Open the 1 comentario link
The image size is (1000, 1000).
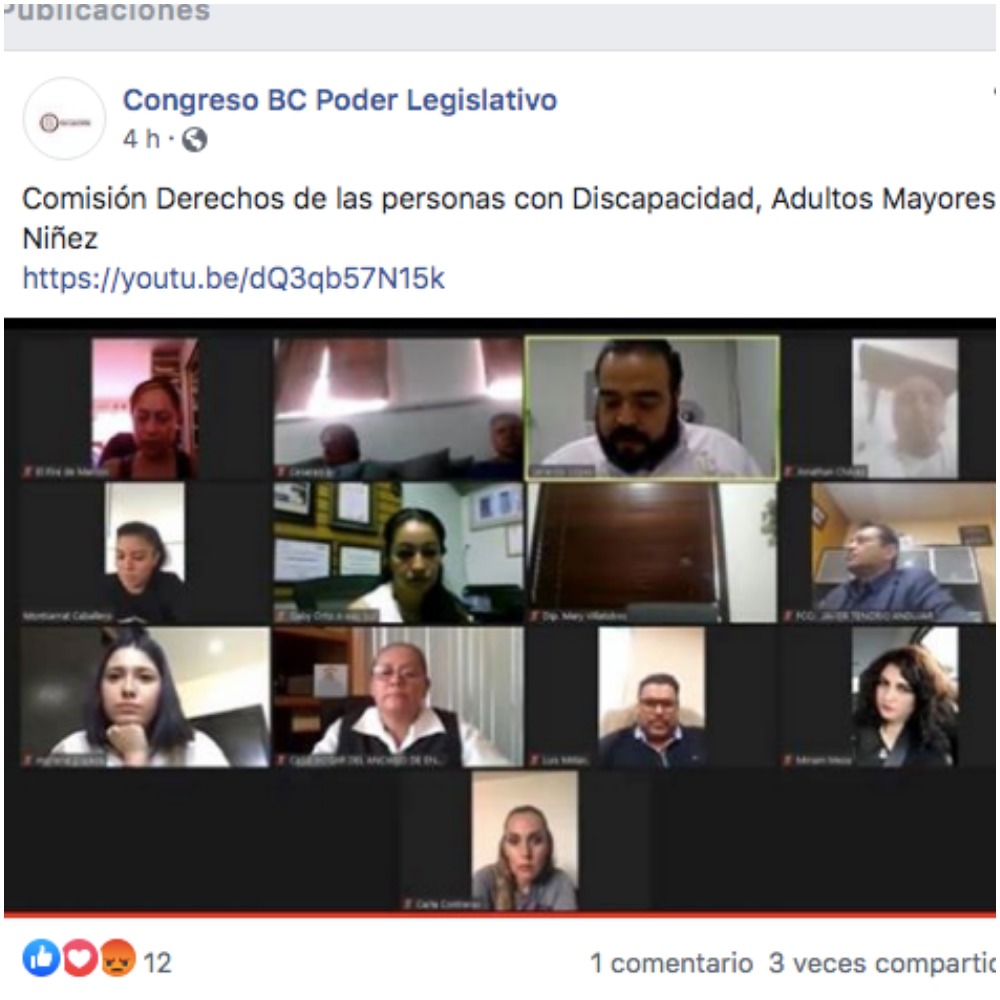click(672, 963)
